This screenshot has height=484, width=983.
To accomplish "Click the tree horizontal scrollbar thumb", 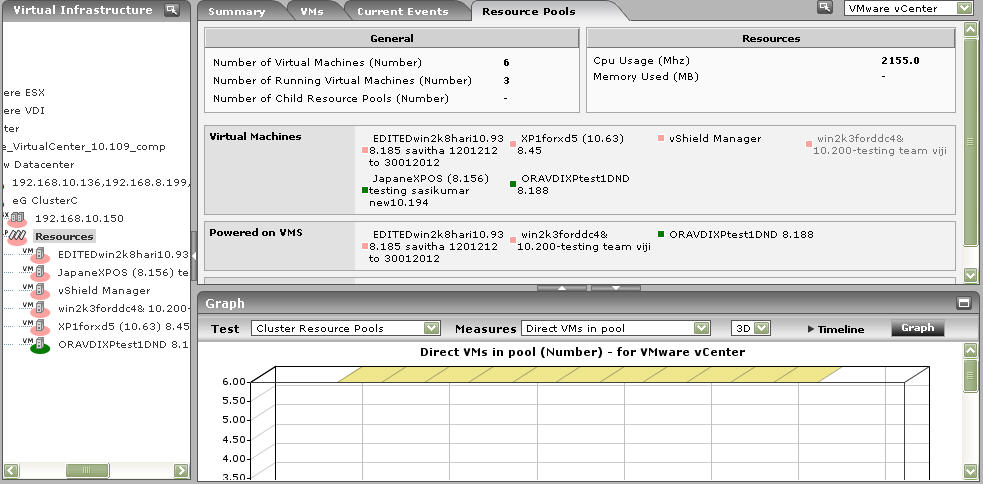I will tap(87, 470).
